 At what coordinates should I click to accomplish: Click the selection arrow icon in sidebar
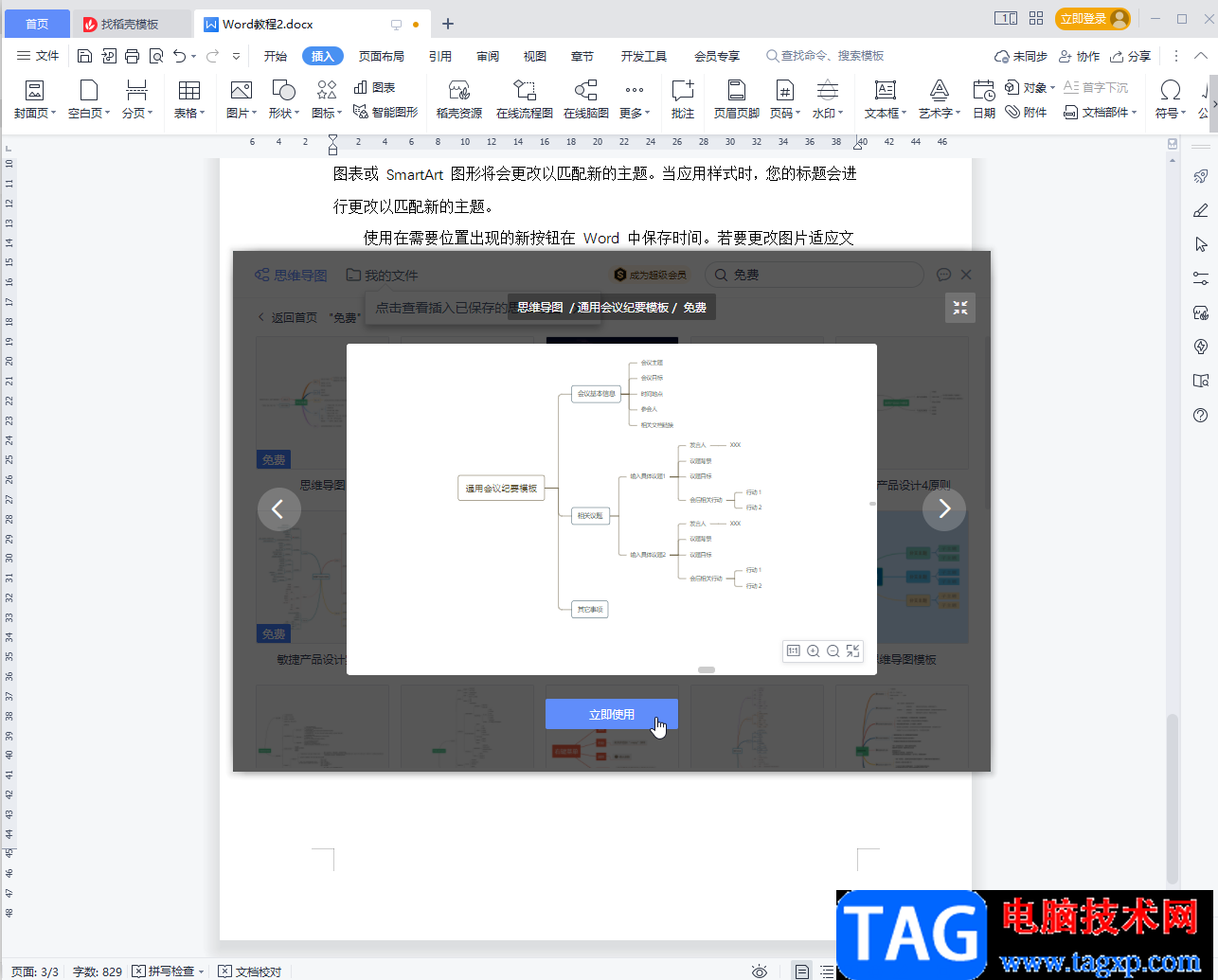[1201, 244]
